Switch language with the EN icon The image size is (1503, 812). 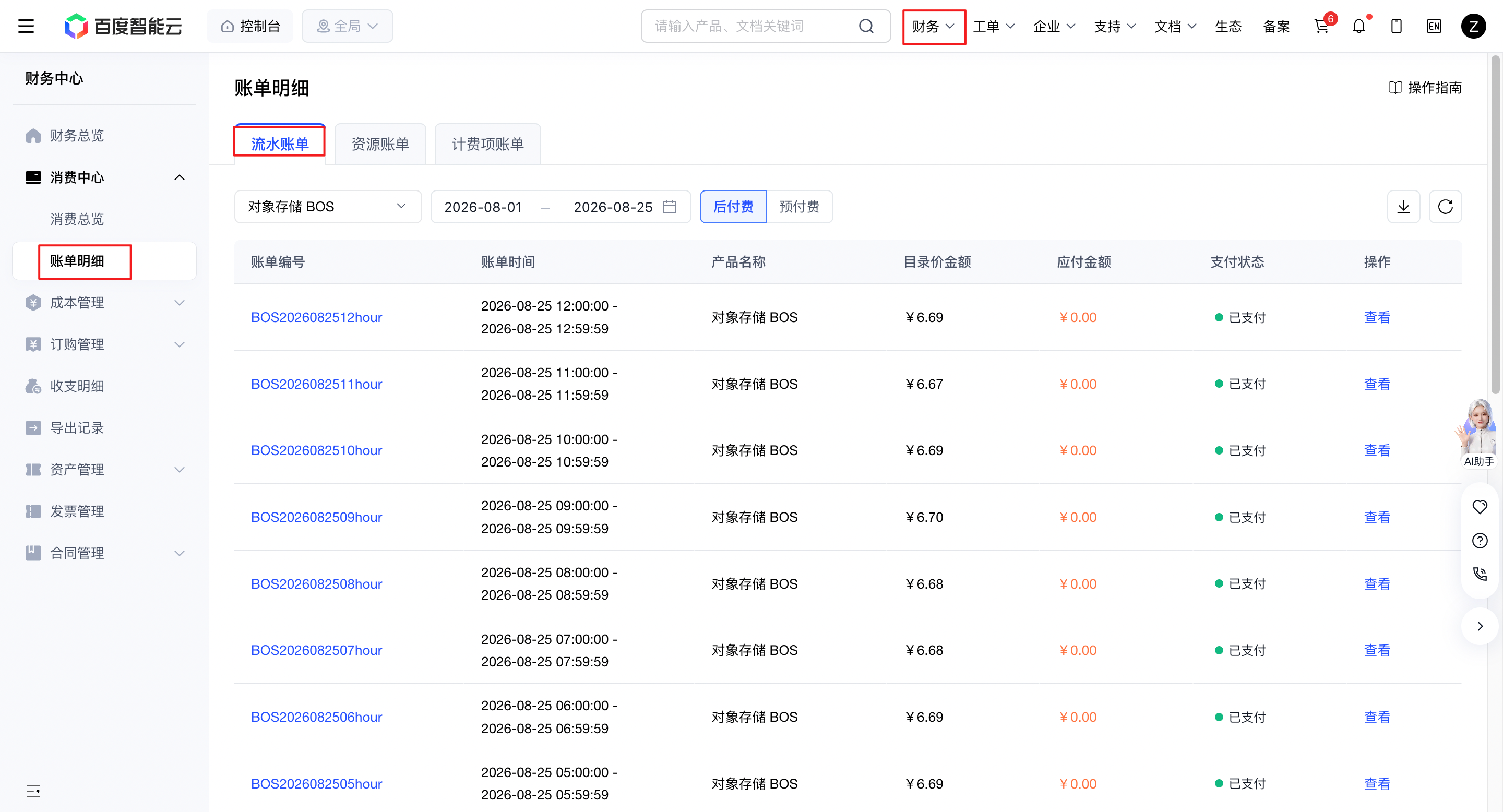click(x=1434, y=26)
